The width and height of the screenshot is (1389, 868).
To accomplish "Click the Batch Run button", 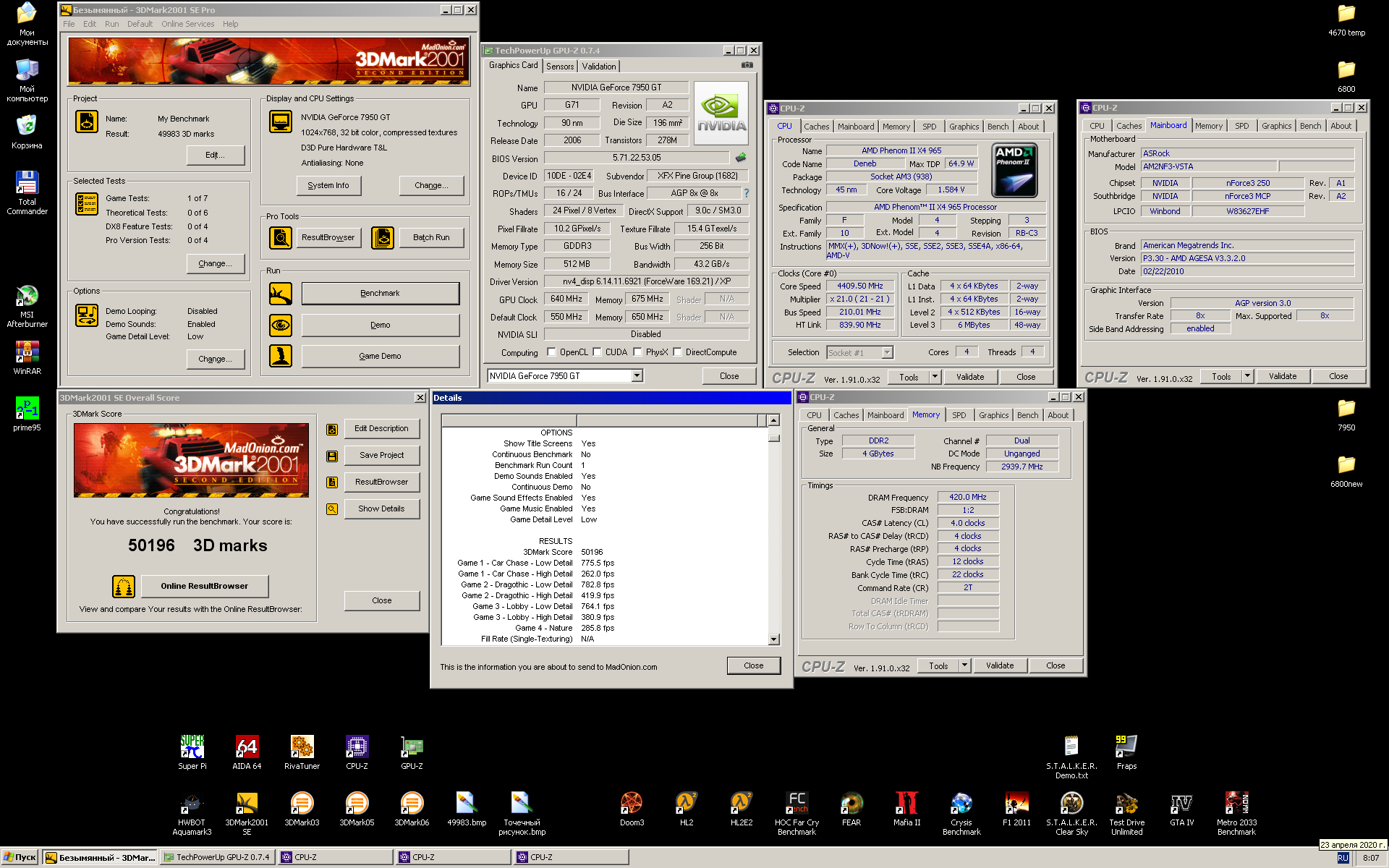I will [431, 238].
